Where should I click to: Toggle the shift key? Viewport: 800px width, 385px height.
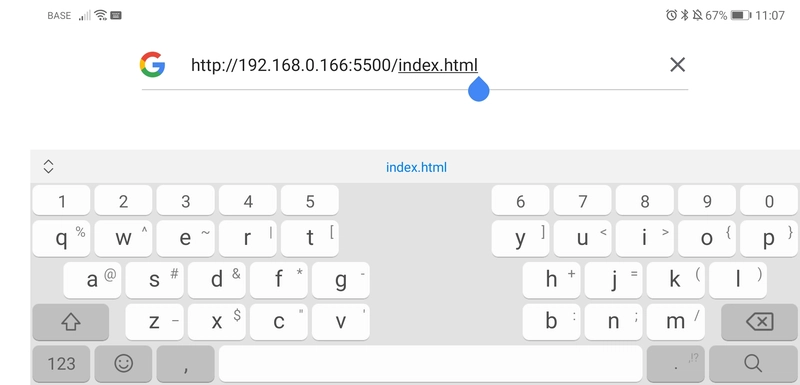(70, 322)
